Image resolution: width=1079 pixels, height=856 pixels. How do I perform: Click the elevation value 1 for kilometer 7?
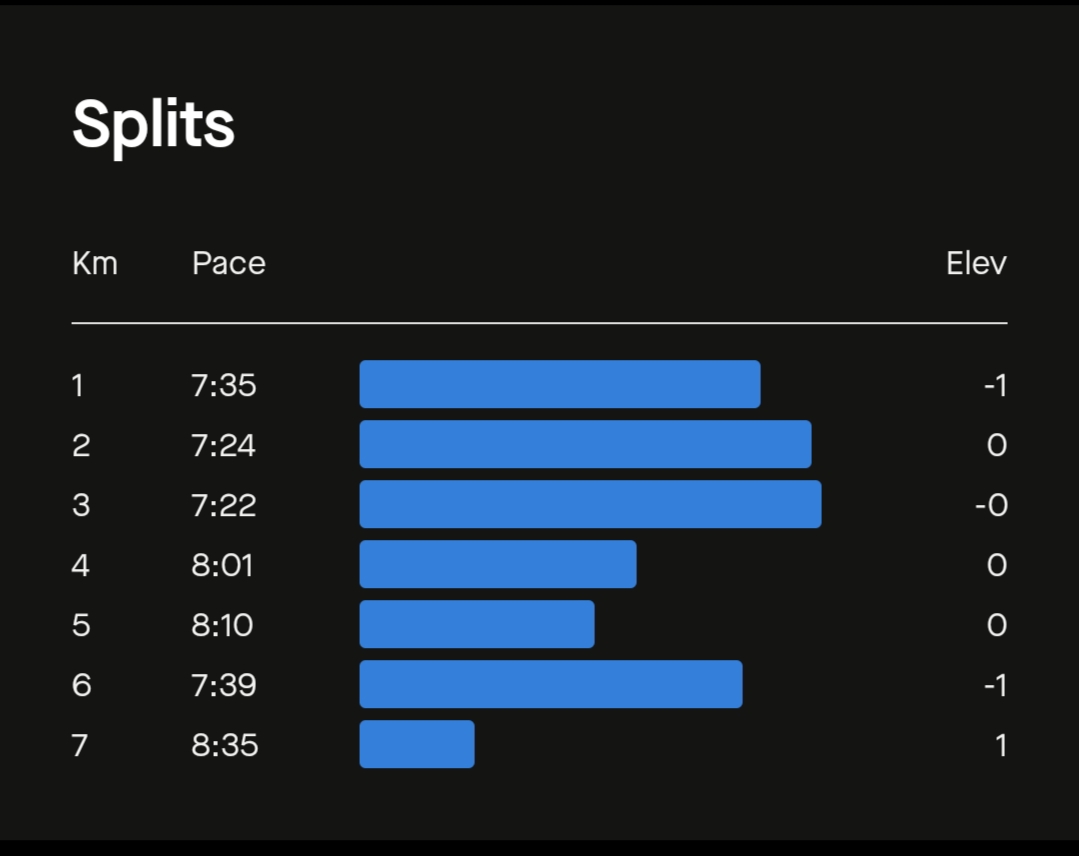click(x=1001, y=745)
